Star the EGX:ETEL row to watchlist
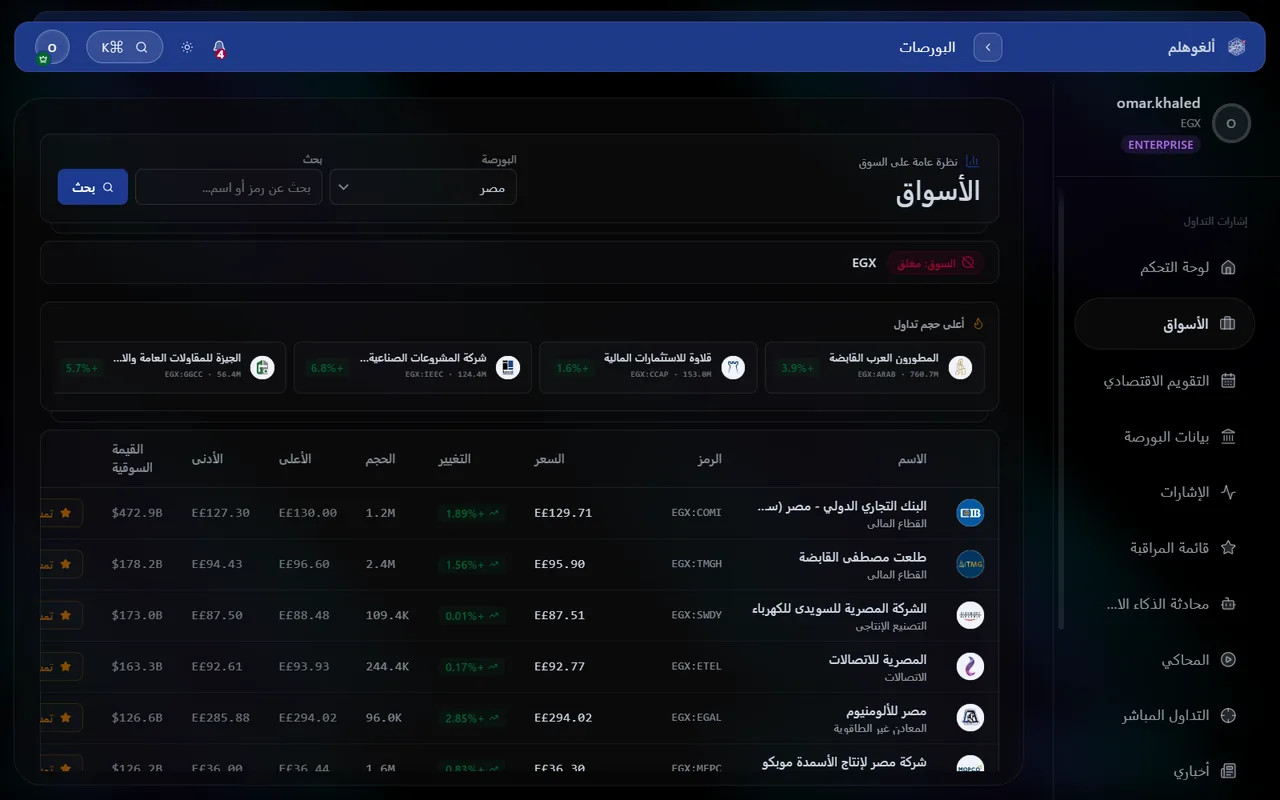This screenshot has width=1280, height=800. pos(61,666)
